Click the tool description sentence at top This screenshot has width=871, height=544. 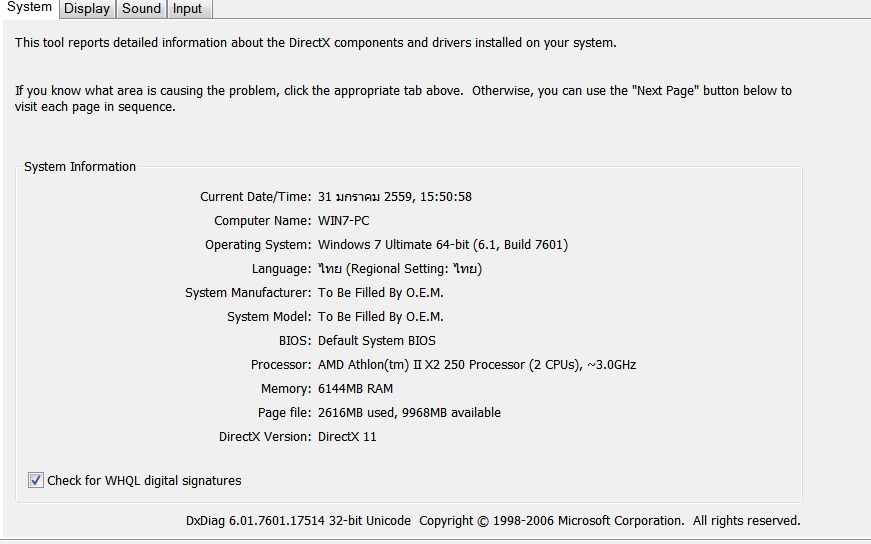click(x=315, y=43)
